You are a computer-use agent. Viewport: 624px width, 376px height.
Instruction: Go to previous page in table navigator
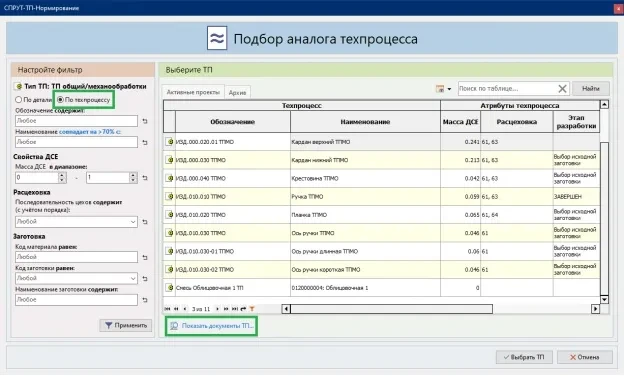176,309
